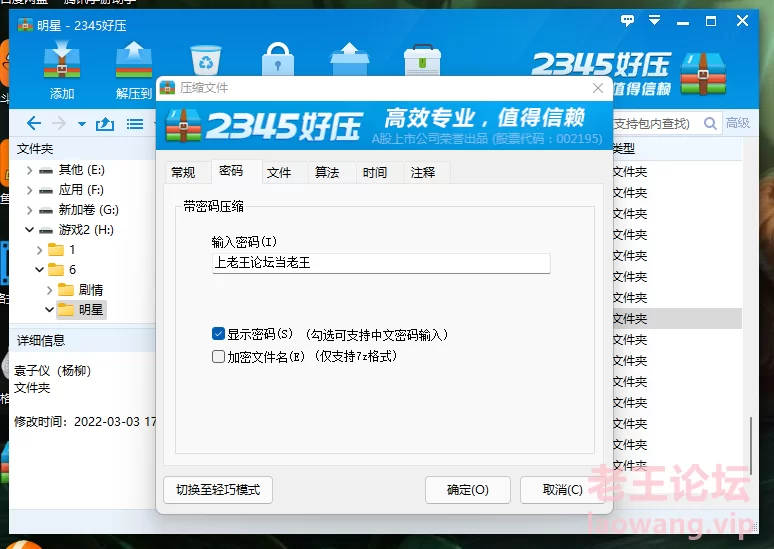Select the 其他 (E:) drive item

tap(72, 170)
